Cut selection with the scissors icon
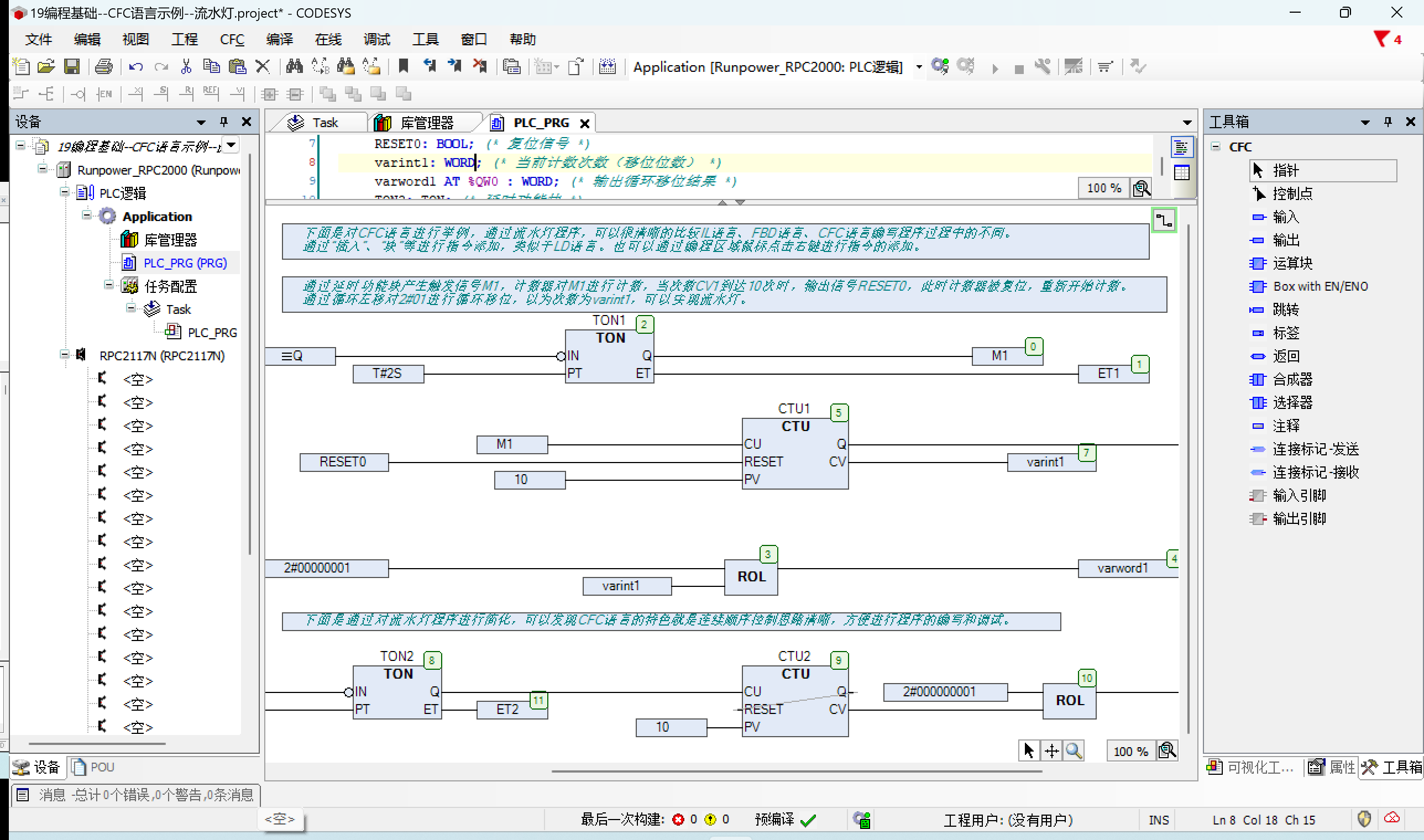Screen dimensions: 1424x840 (x=186, y=67)
